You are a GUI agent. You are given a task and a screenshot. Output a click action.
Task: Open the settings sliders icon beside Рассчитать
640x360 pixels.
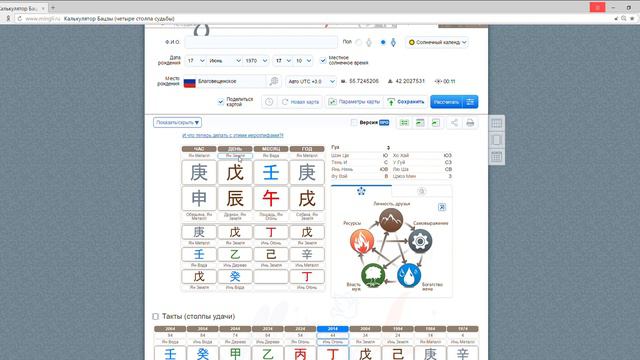tap(470, 102)
